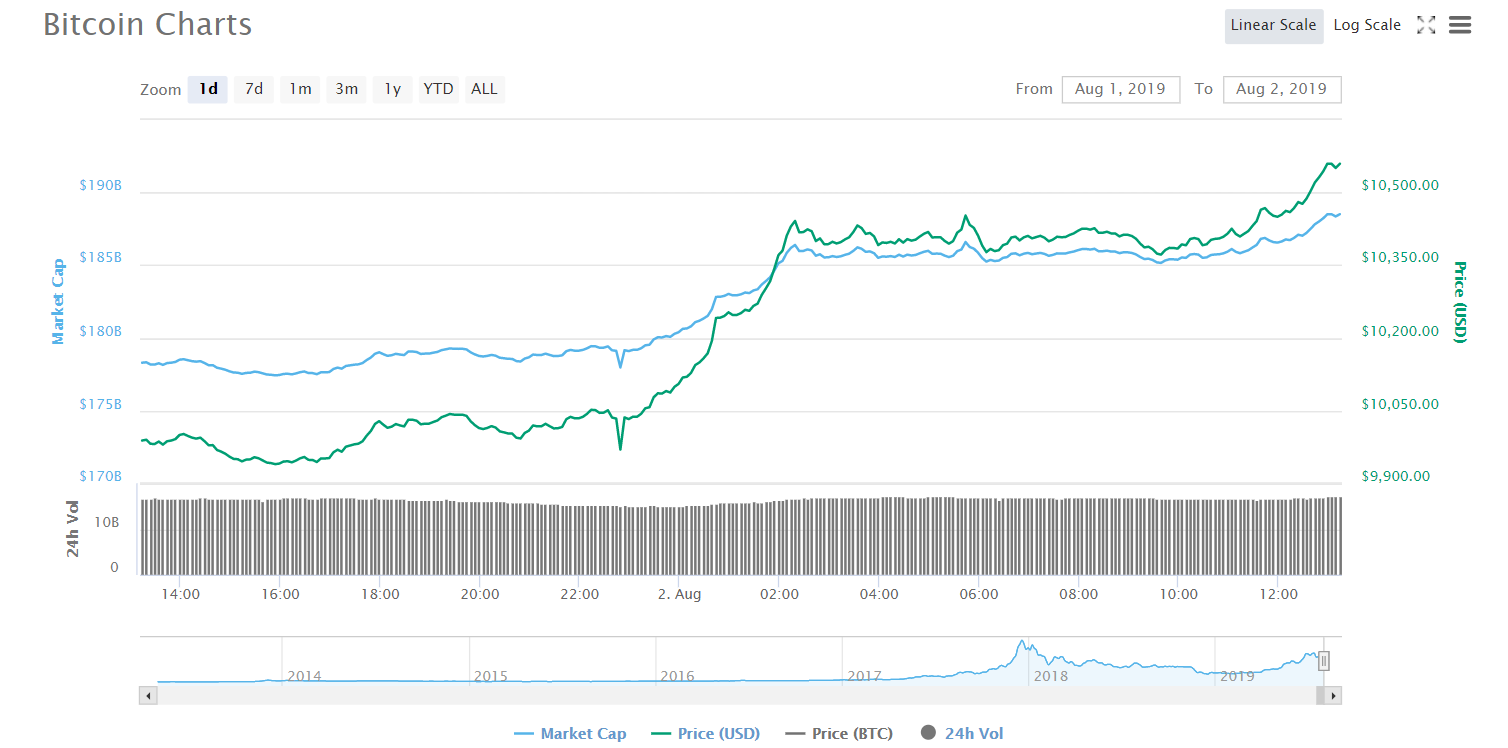Click the $180B market cap axis label
The height and width of the screenshot is (748, 1508).
pyautogui.click(x=100, y=331)
